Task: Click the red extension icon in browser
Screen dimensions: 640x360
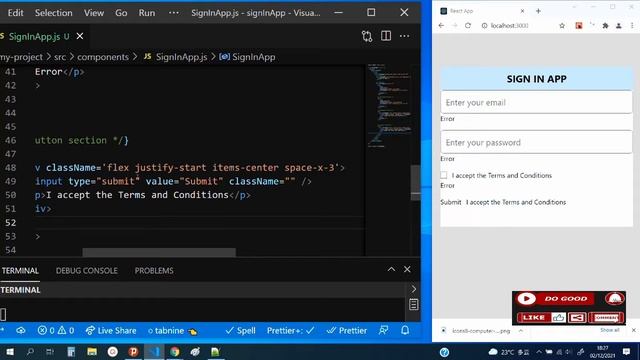Action: [579, 25]
